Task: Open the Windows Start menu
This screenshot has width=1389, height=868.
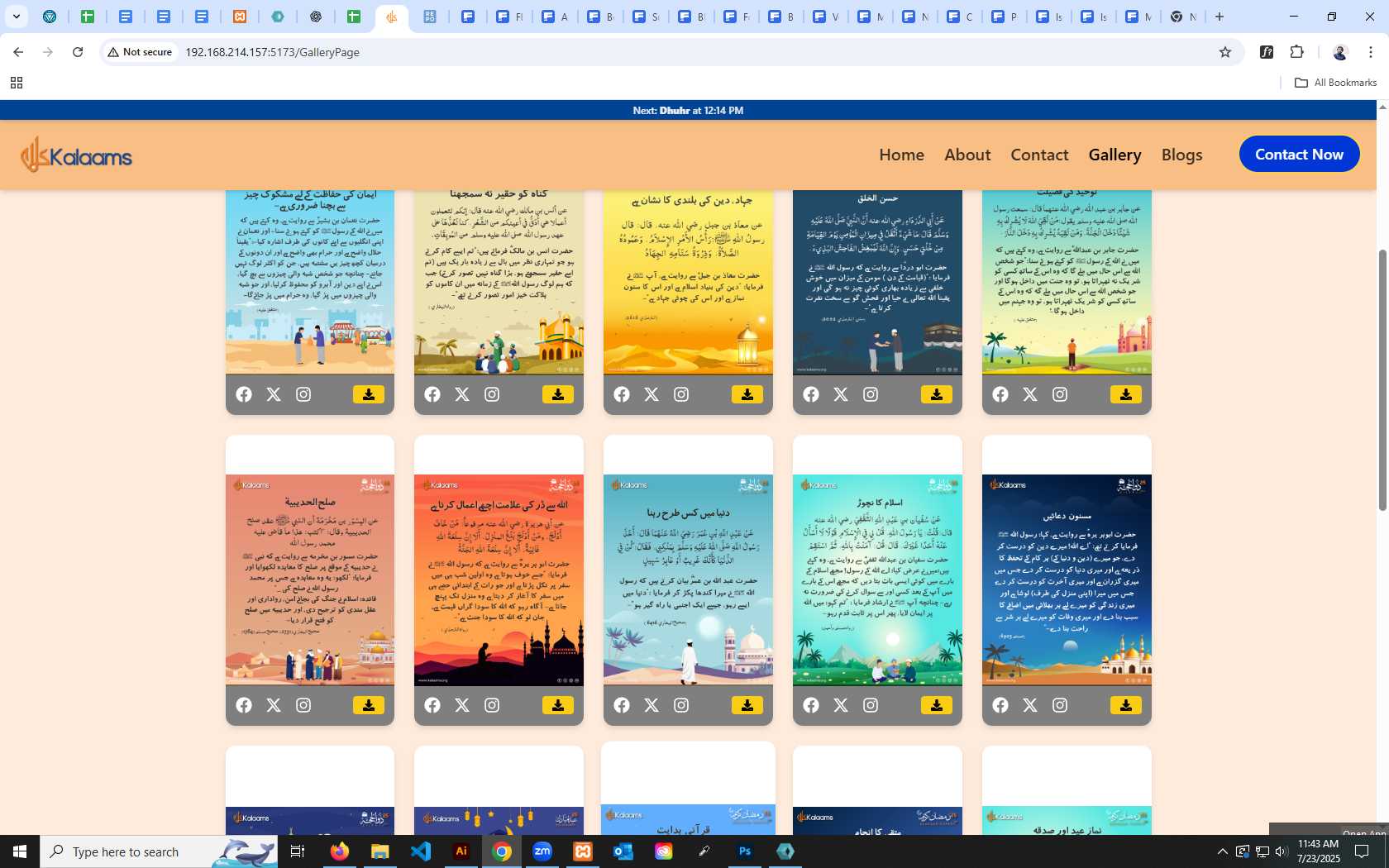Action: pyautogui.click(x=20, y=851)
